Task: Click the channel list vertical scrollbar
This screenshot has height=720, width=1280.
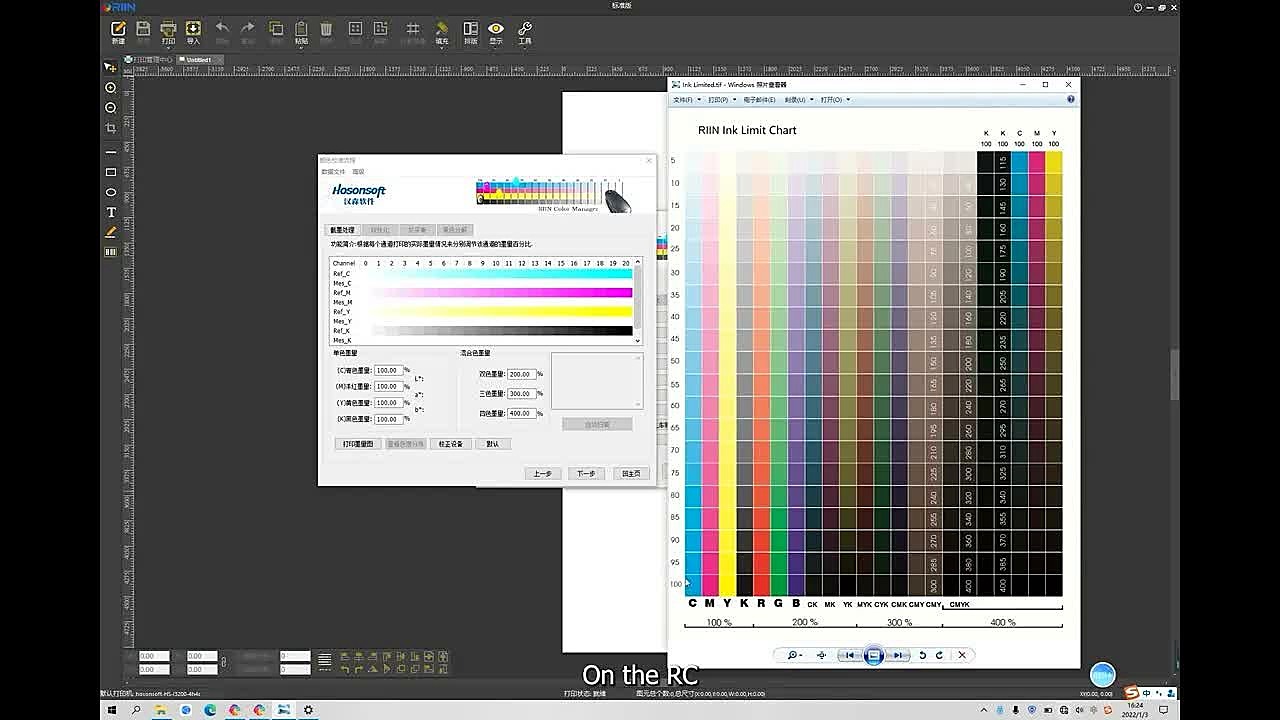Action: point(637,301)
